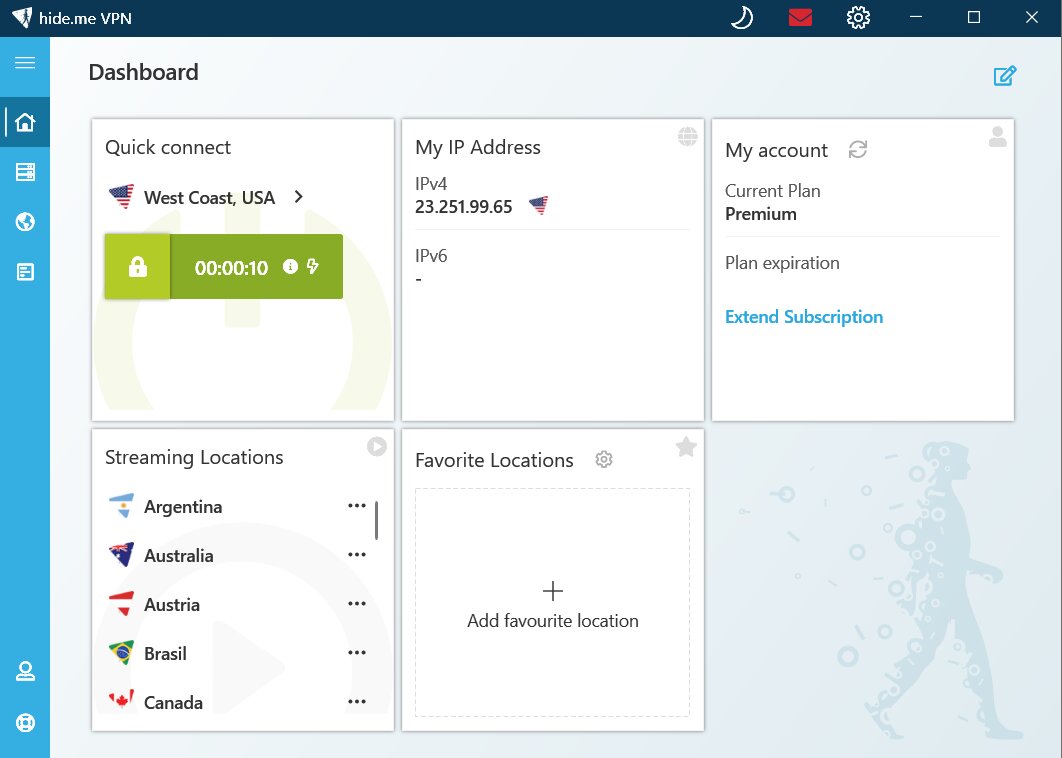Viewport: 1062px width, 758px height.
Task: Open the red mail notifications icon
Action: tap(800, 18)
